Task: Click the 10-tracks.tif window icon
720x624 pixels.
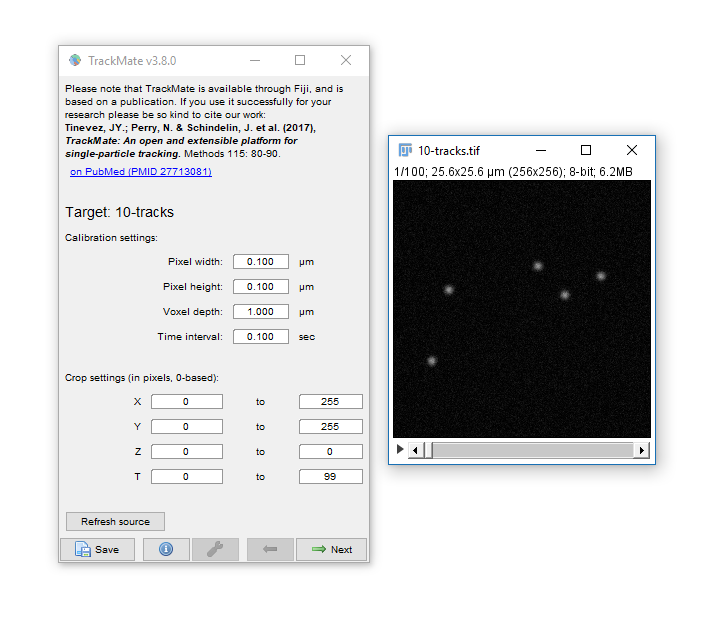Action: [405, 150]
